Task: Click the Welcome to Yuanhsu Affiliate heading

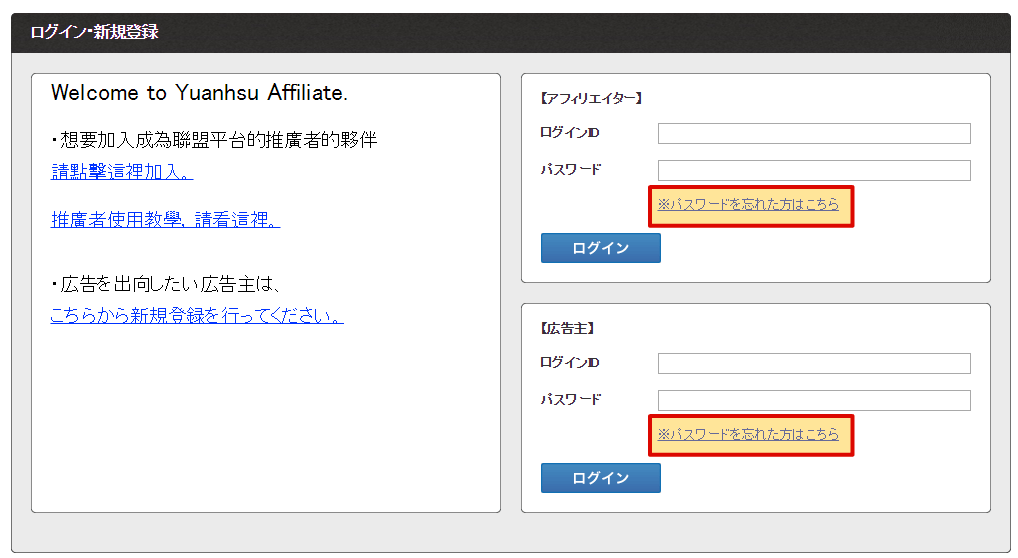Action: point(199,93)
